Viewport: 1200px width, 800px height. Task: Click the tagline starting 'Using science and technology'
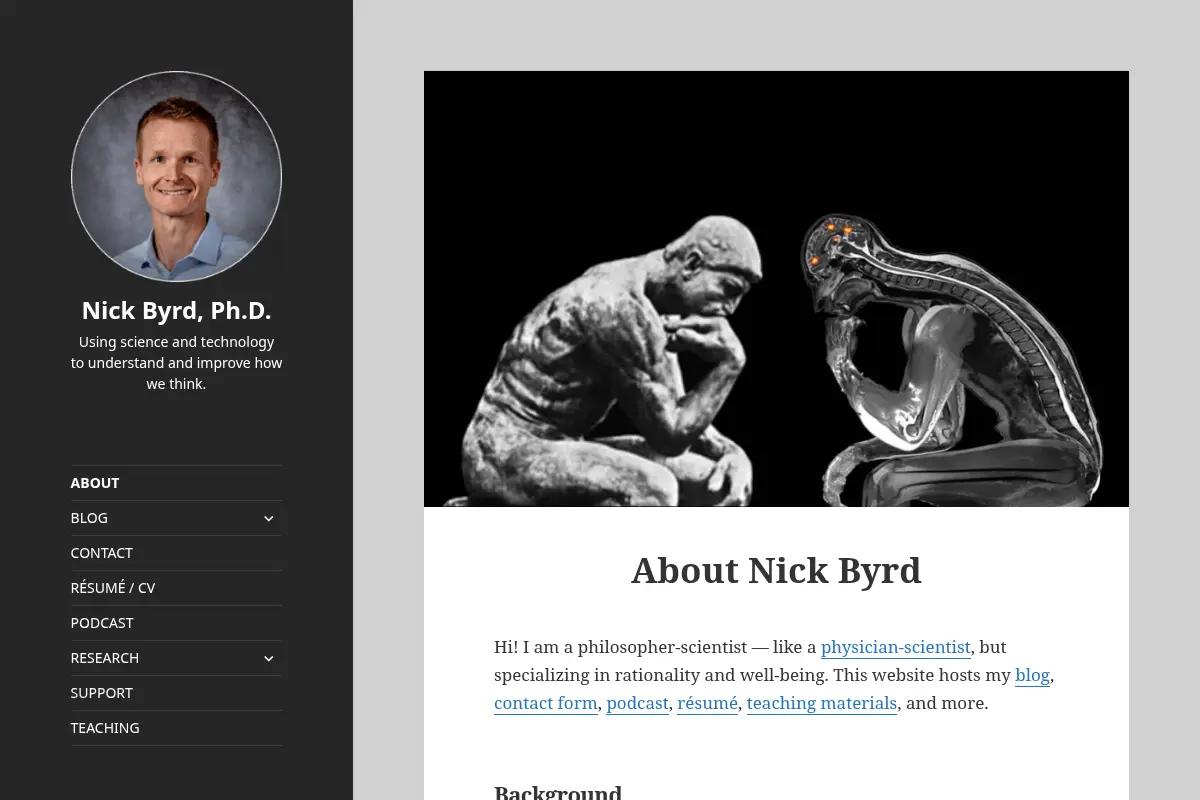[176, 363]
